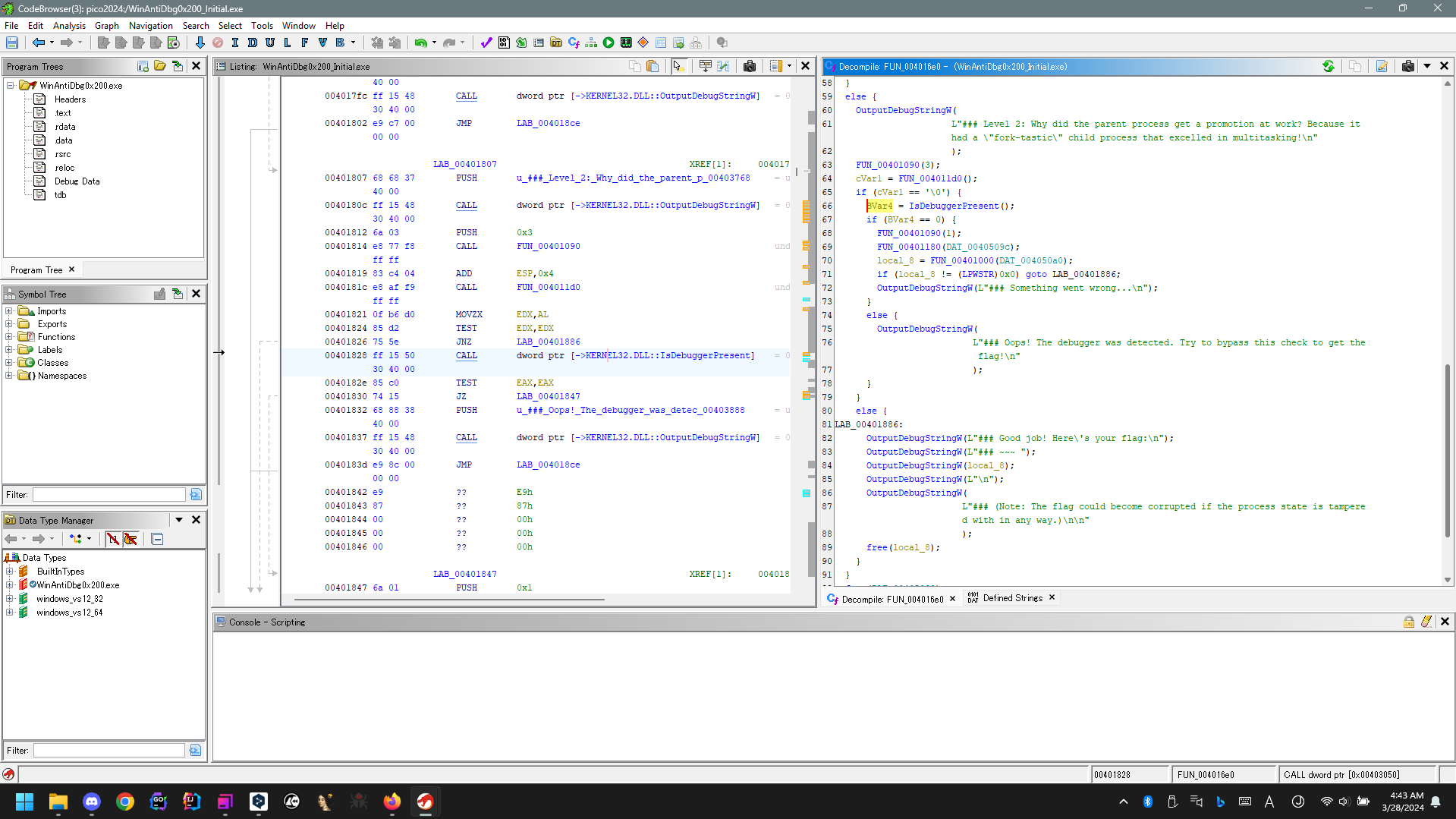The height and width of the screenshot is (819, 1456).
Task: Click the purple checkmark Checksum icon
Action: pos(486,43)
